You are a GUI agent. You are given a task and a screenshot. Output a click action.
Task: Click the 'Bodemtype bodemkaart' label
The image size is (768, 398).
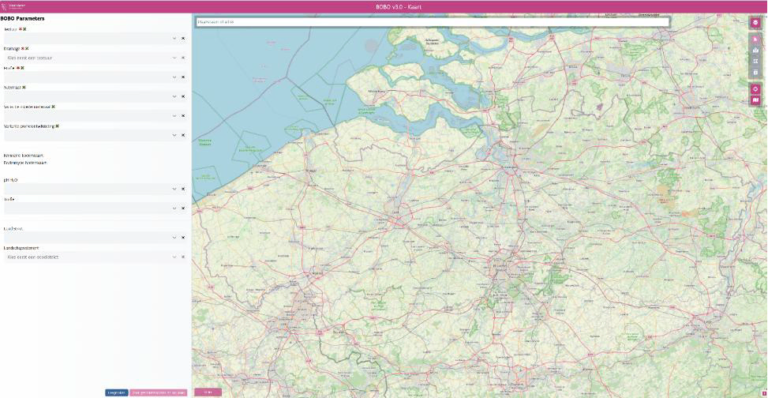pyautogui.click(x=25, y=163)
